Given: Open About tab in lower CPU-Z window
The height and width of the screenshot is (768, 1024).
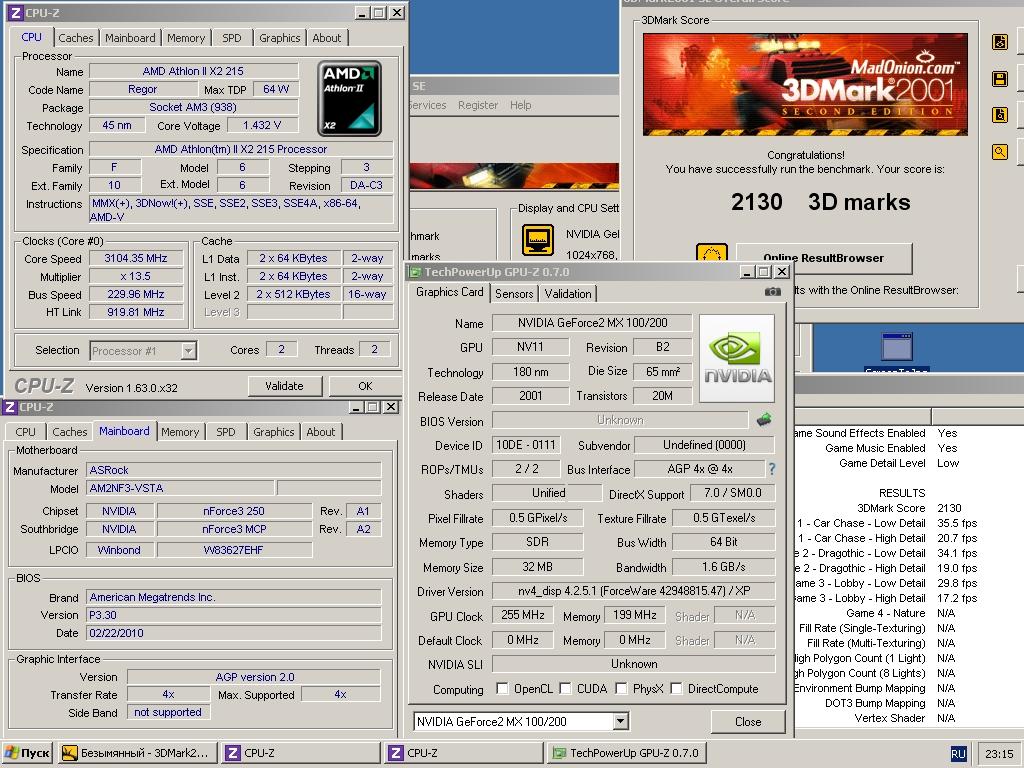Looking at the screenshot, I should pos(321,432).
